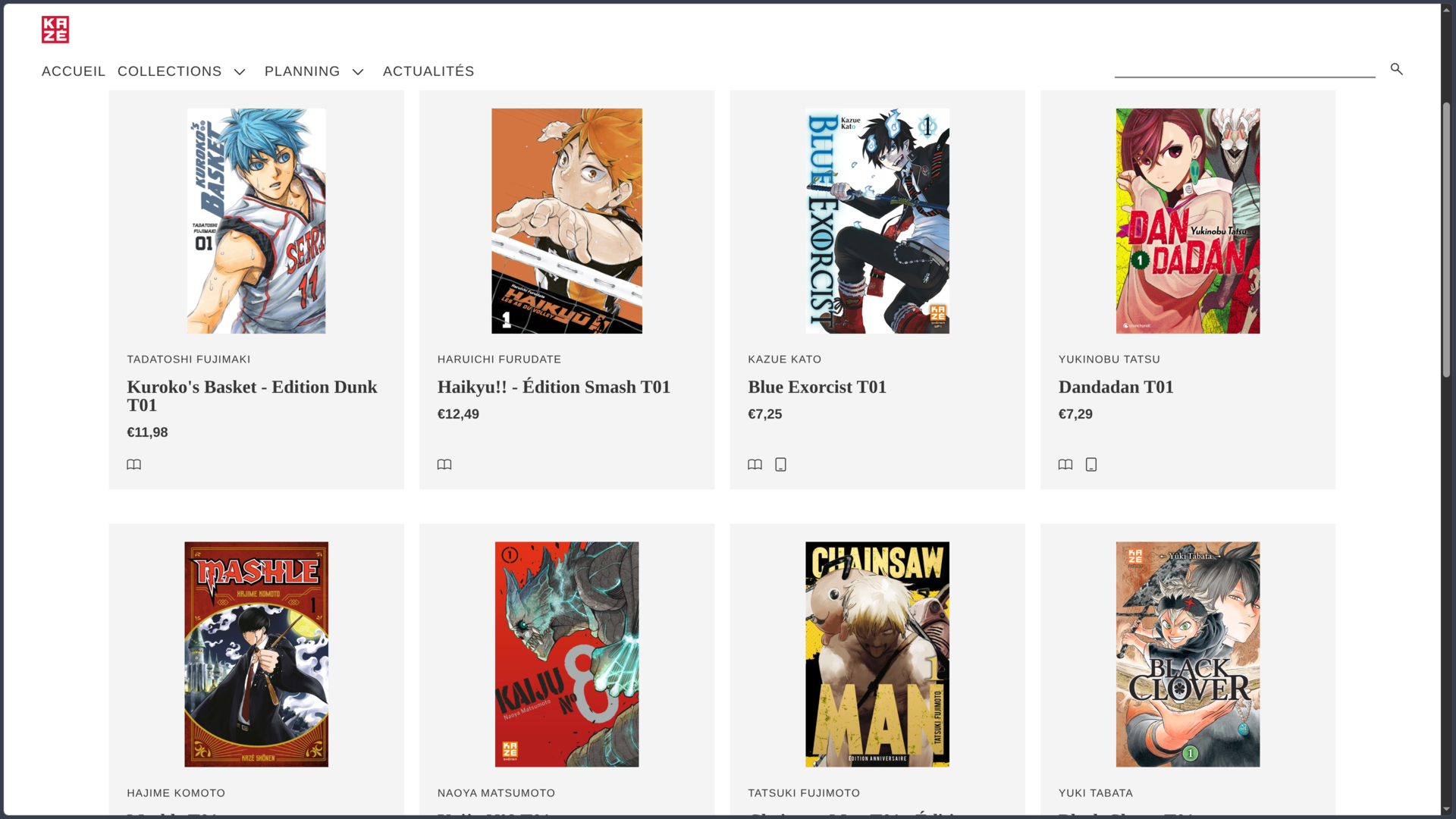The width and height of the screenshot is (1456, 819).
Task: Open the Collections menu
Action: [x=170, y=71]
